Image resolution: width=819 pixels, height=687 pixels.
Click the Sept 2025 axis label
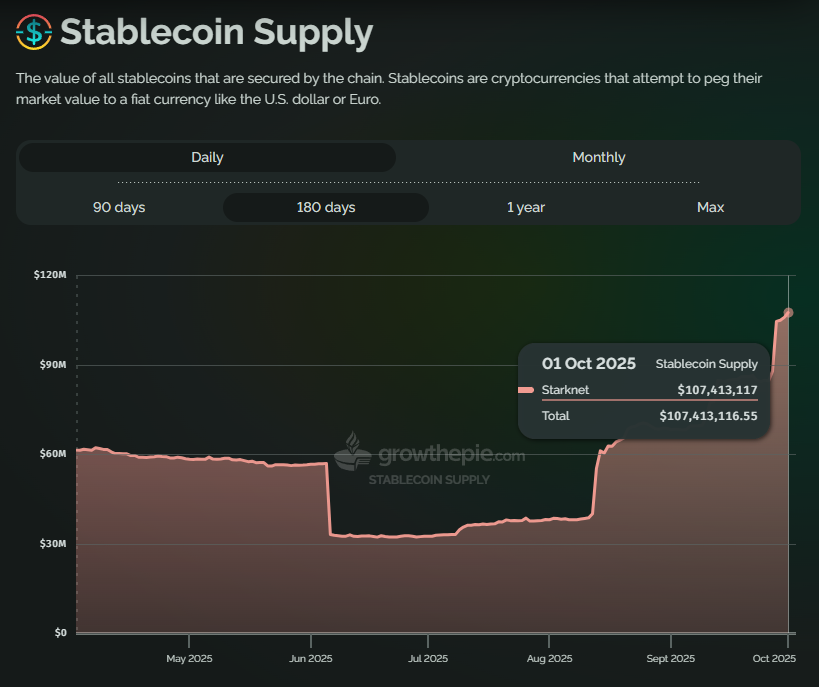670,659
